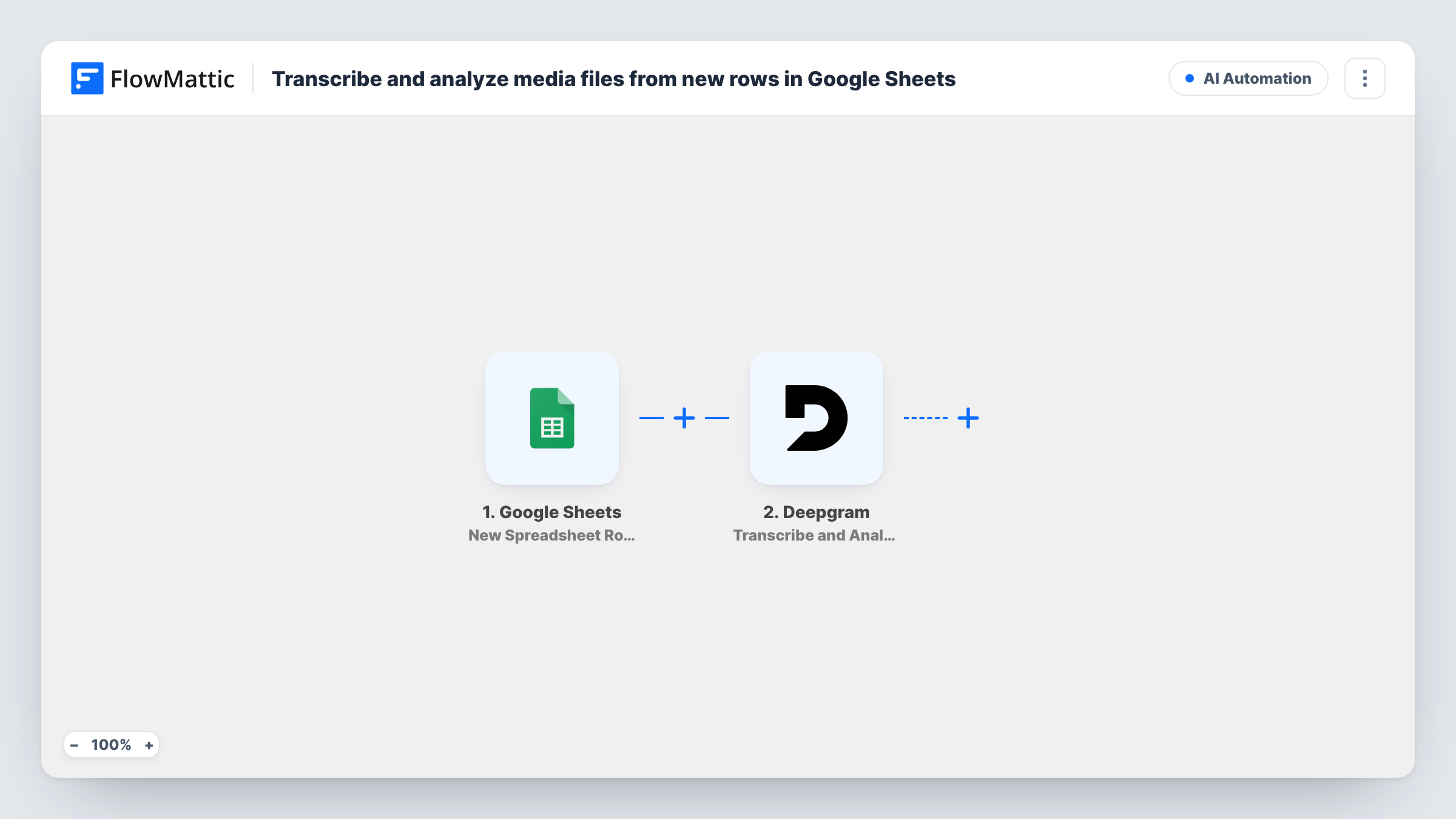Click the FlowMattic logo
Image resolution: width=1456 pixels, height=819 pixels.
(x=152, y=78)
